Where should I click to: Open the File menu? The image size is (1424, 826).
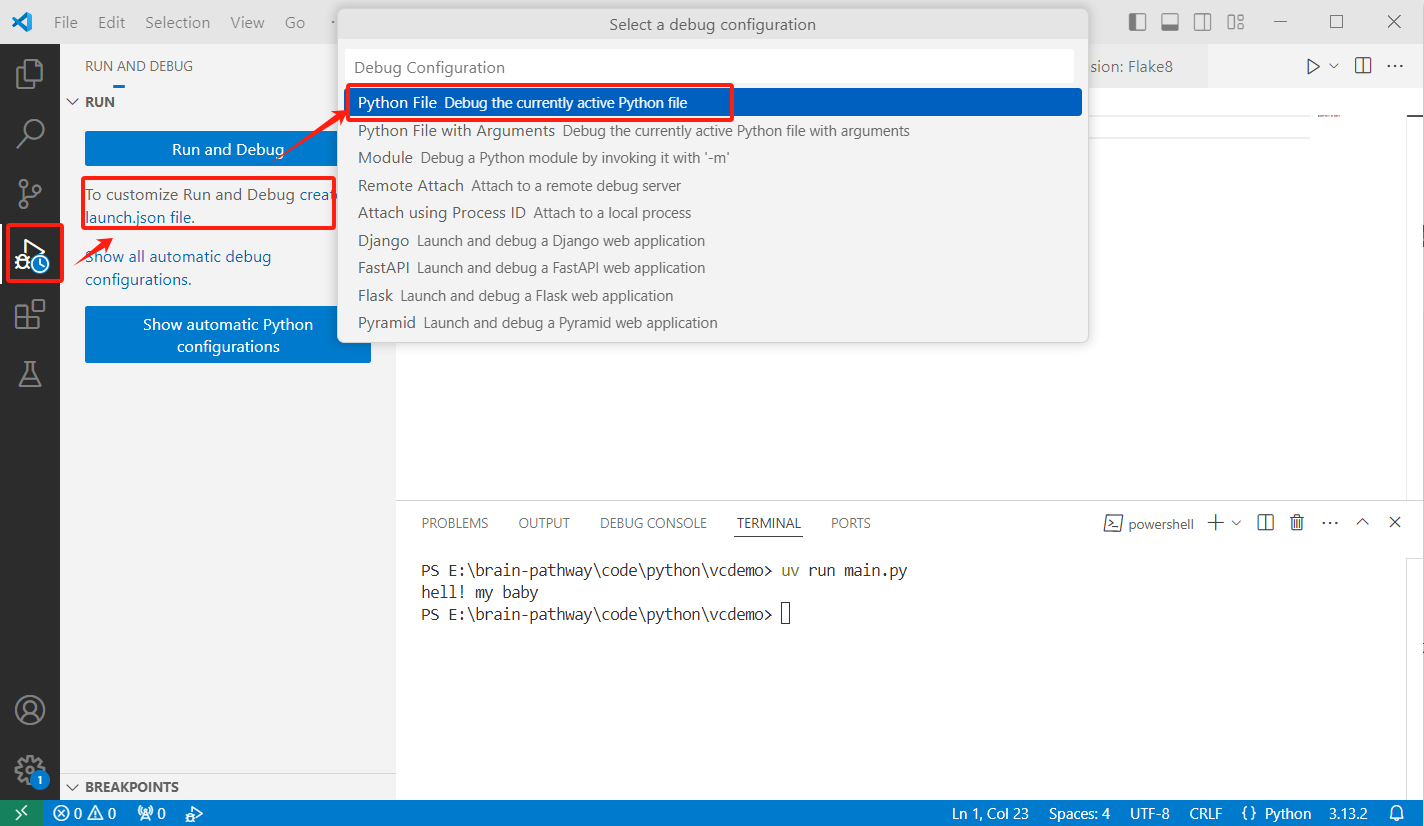tap(66, 22)
